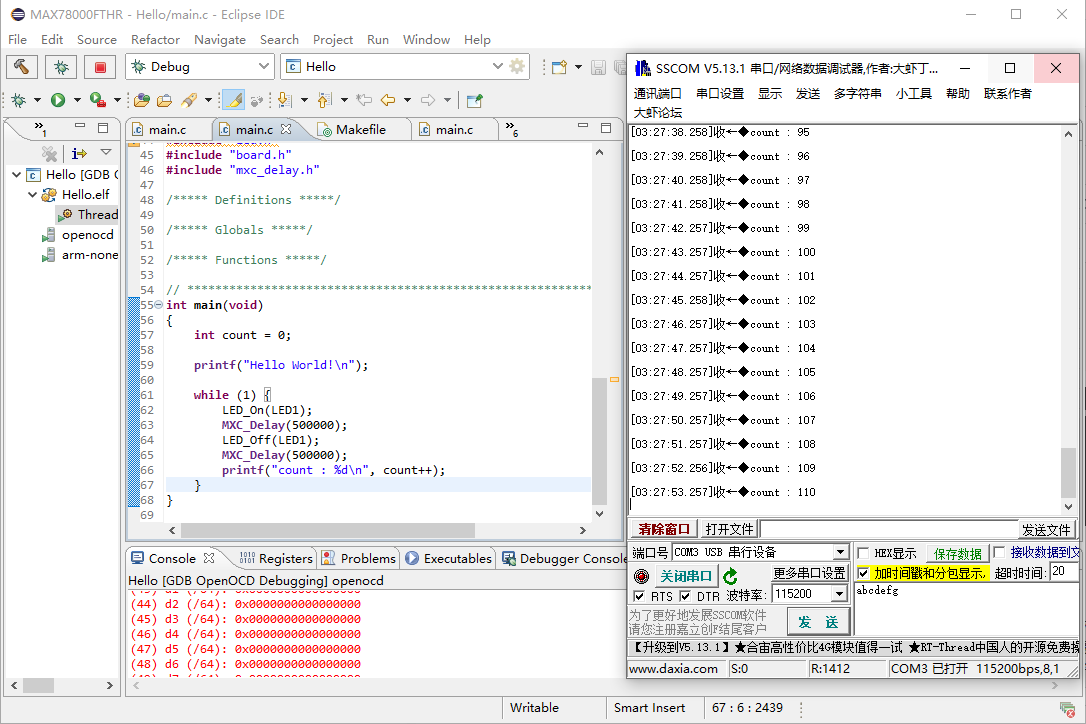Close the active main.c editor tab via its X
The width and height of the screenshot is (1086, 724).
[x=286, y=129]
